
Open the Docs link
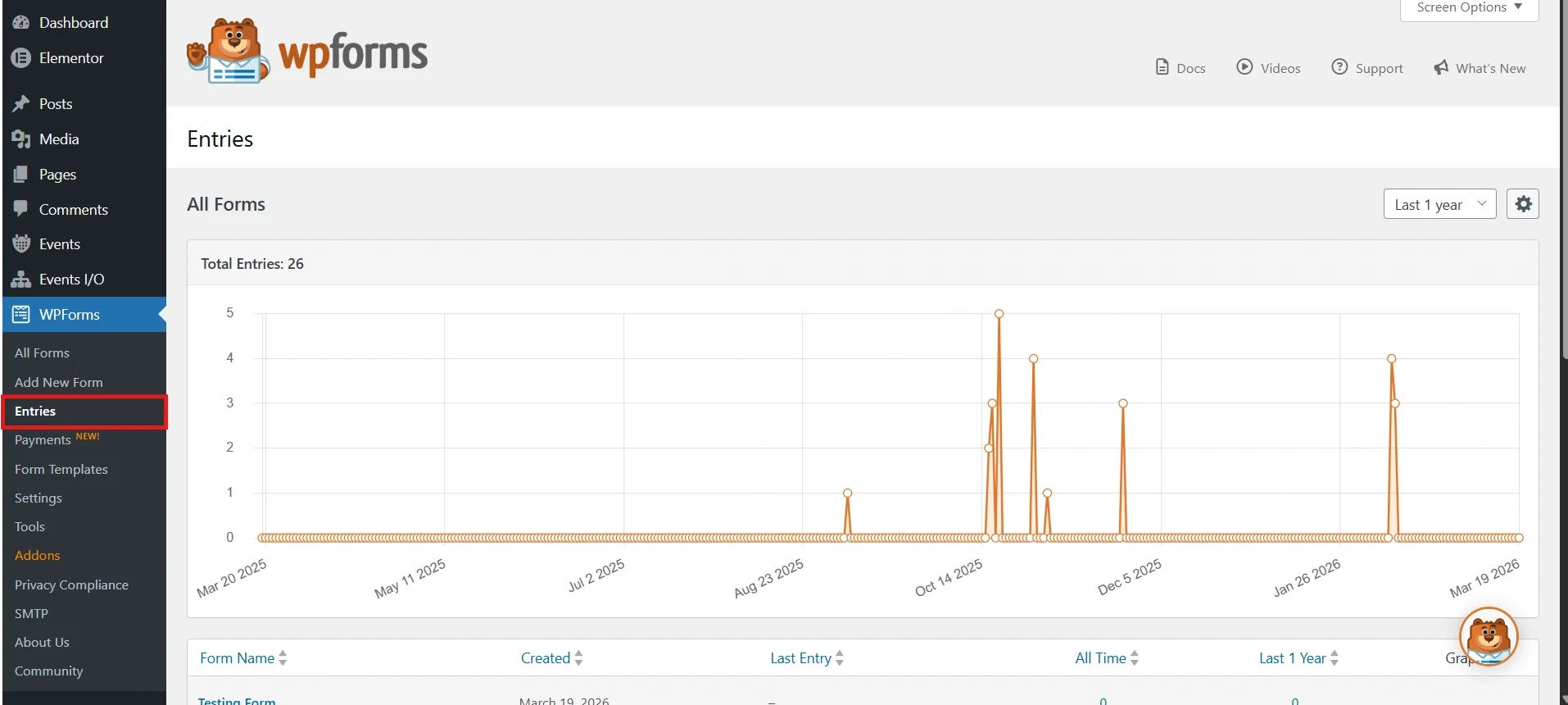(1181, 68)
